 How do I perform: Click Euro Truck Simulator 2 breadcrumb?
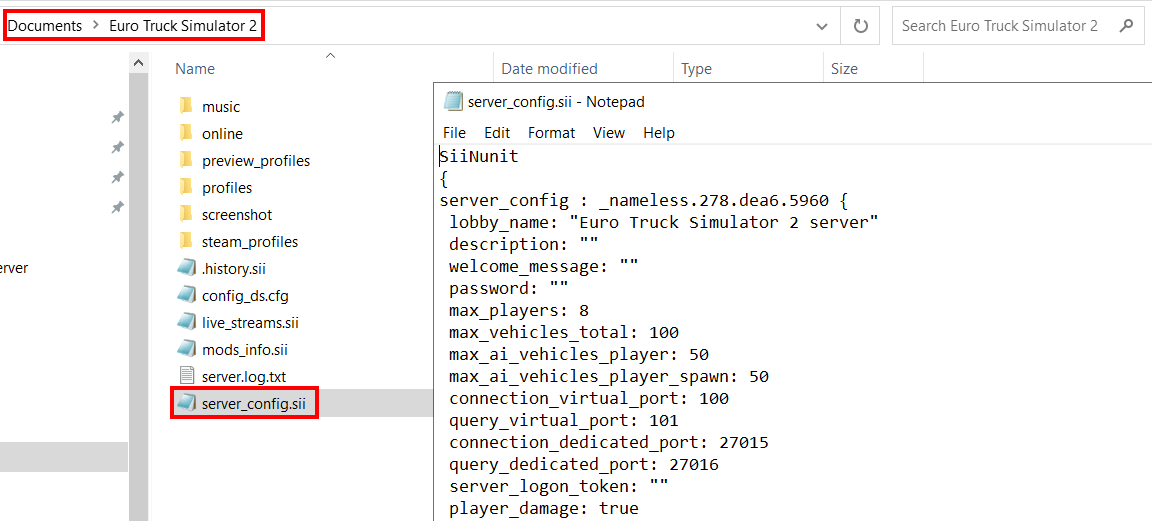click(183, 26)
